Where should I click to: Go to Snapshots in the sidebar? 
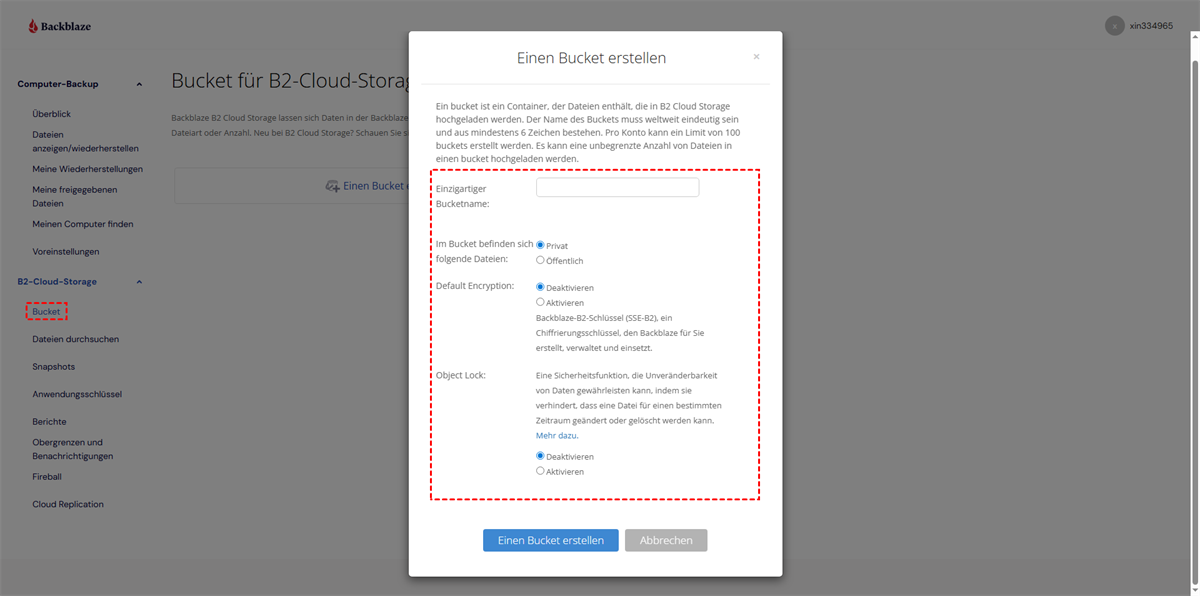(x=53, y=367)
